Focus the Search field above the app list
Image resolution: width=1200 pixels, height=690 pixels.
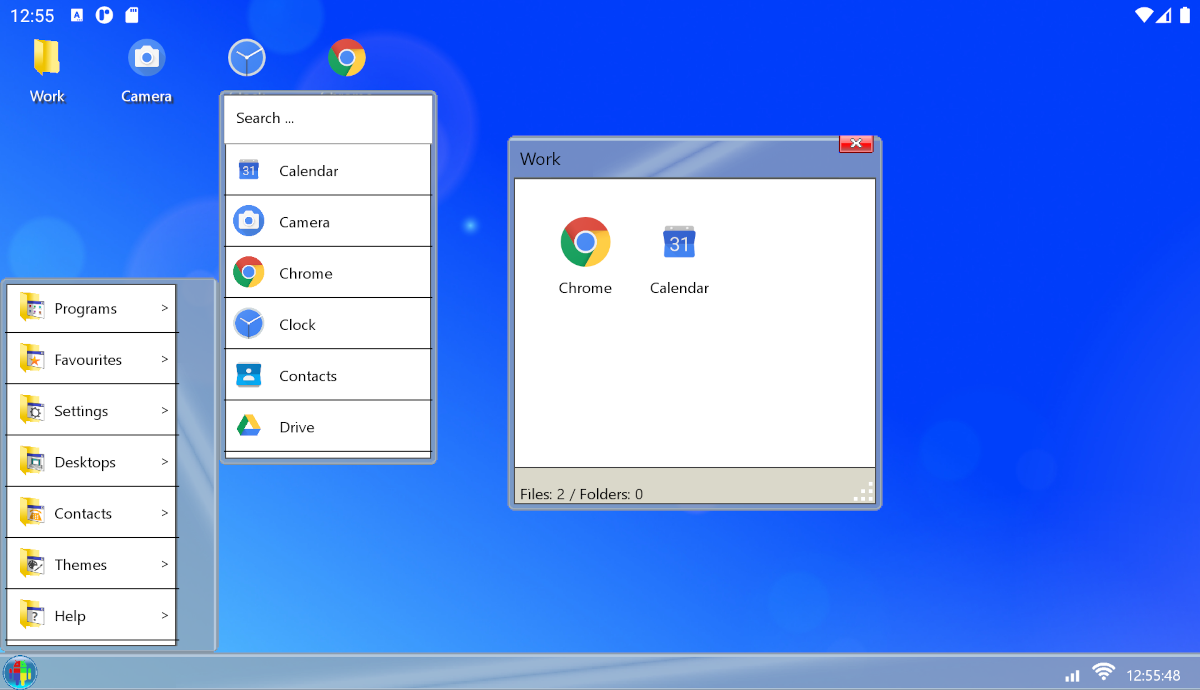point(328,119)
